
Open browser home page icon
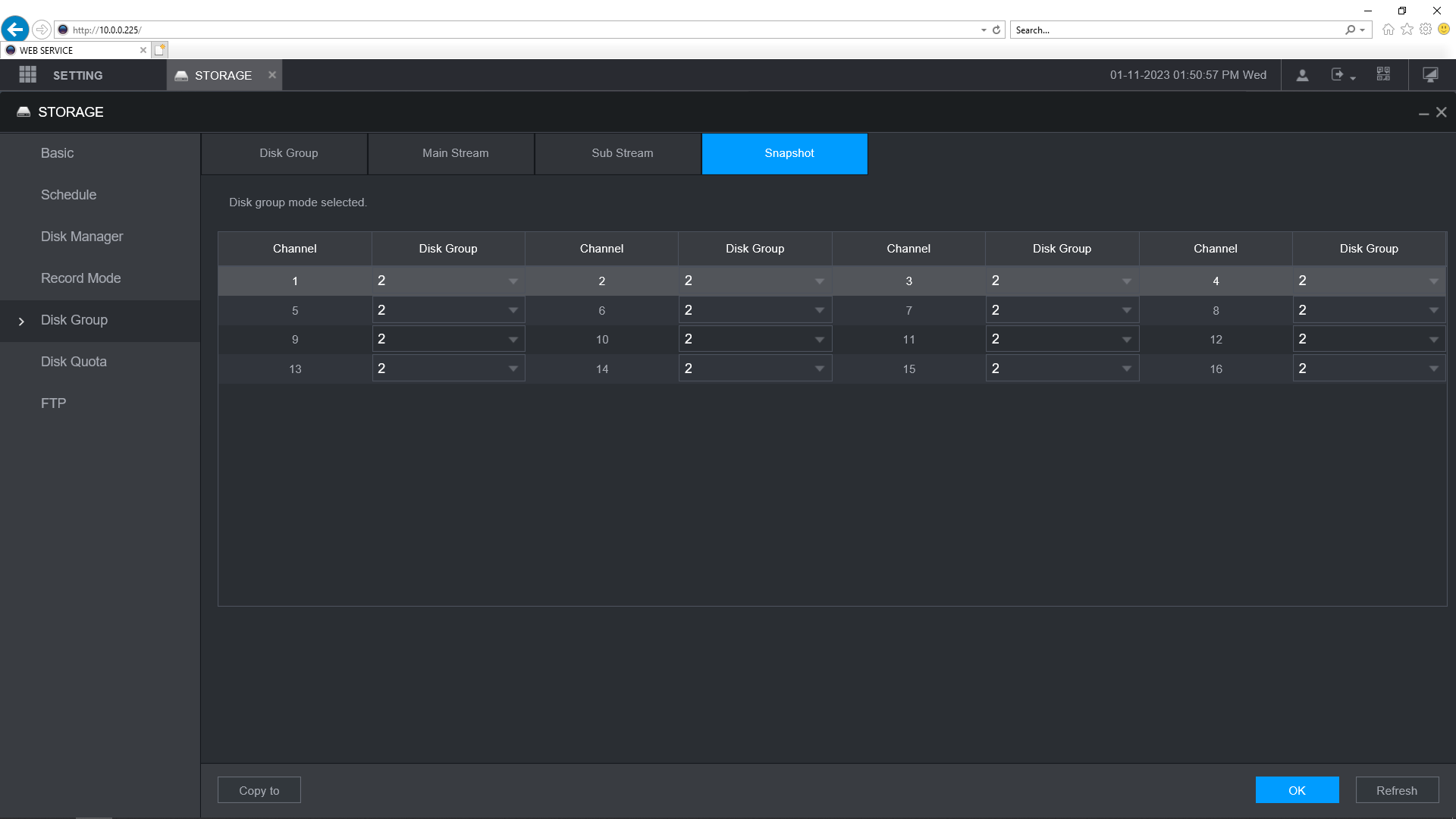1388,30
